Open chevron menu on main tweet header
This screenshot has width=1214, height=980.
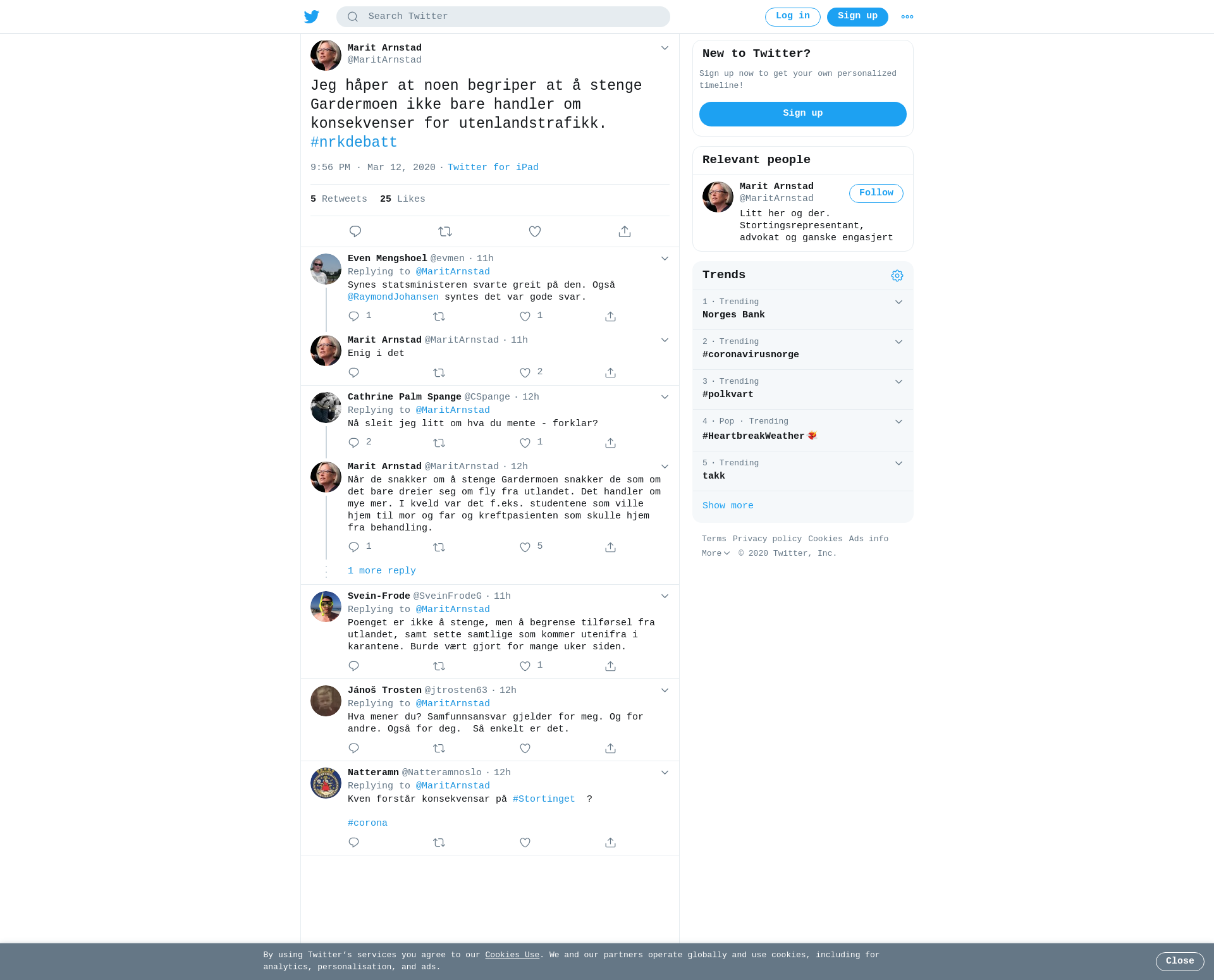(x=665, y=48)
